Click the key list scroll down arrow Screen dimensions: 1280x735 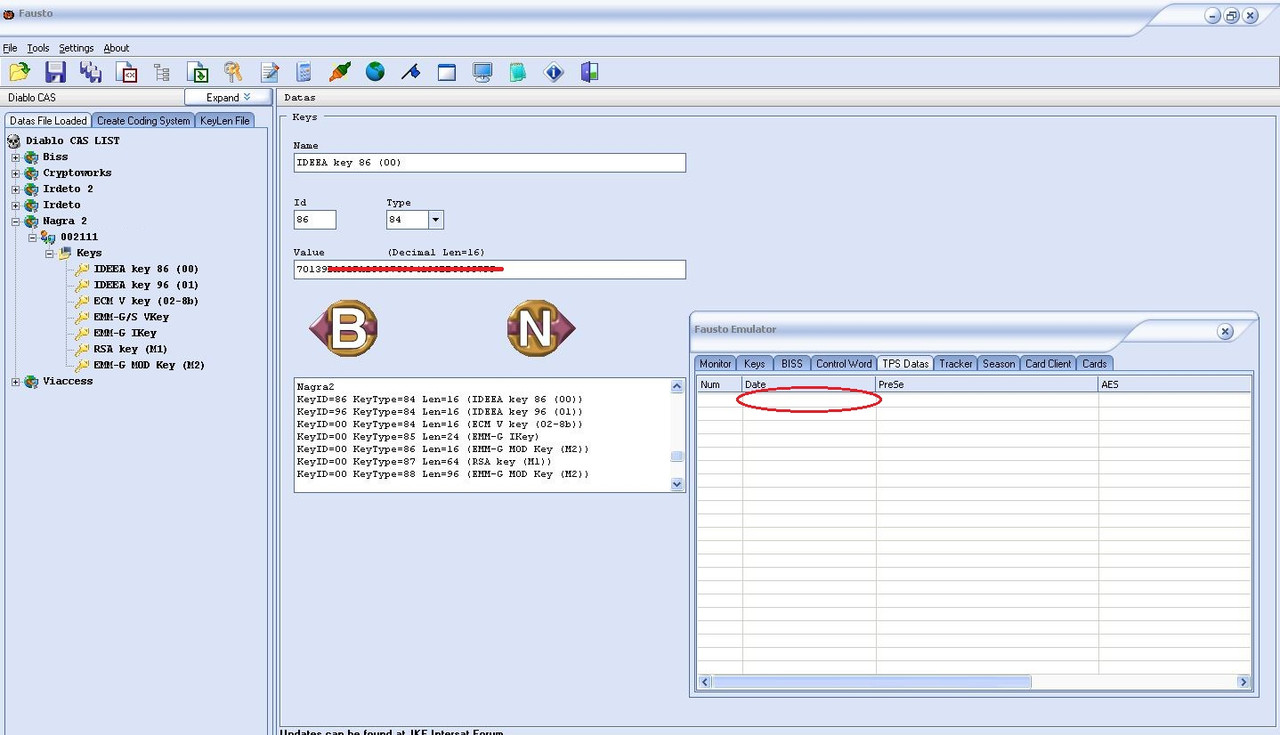click(x=677, y=484)
